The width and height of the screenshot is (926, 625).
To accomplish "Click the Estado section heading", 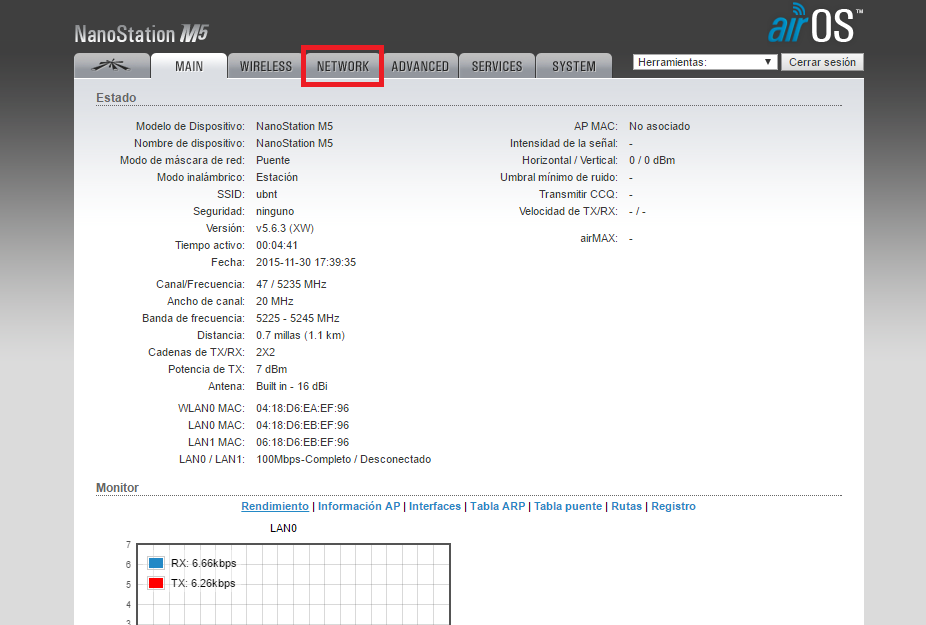I will click(x=116, y=97).
